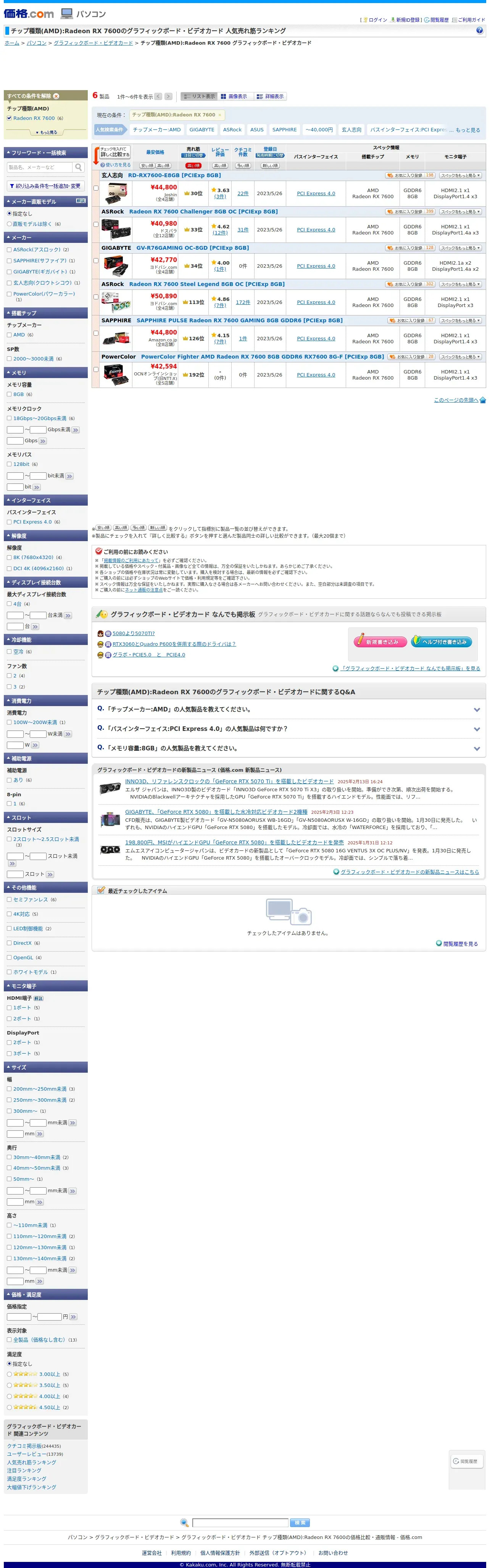This screenshot has height=1568, width=490.
Task: Click the bottom 検索 button
Action: coord(300,1522)
